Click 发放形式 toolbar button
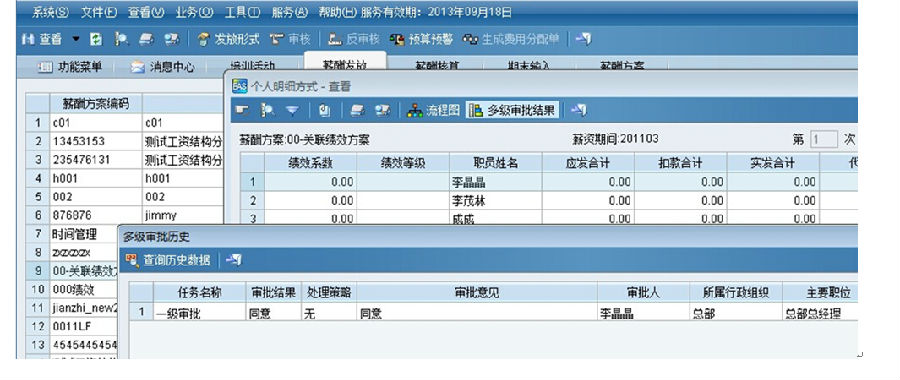This screenshot has height=380, width=900. (x=228, y=39)
